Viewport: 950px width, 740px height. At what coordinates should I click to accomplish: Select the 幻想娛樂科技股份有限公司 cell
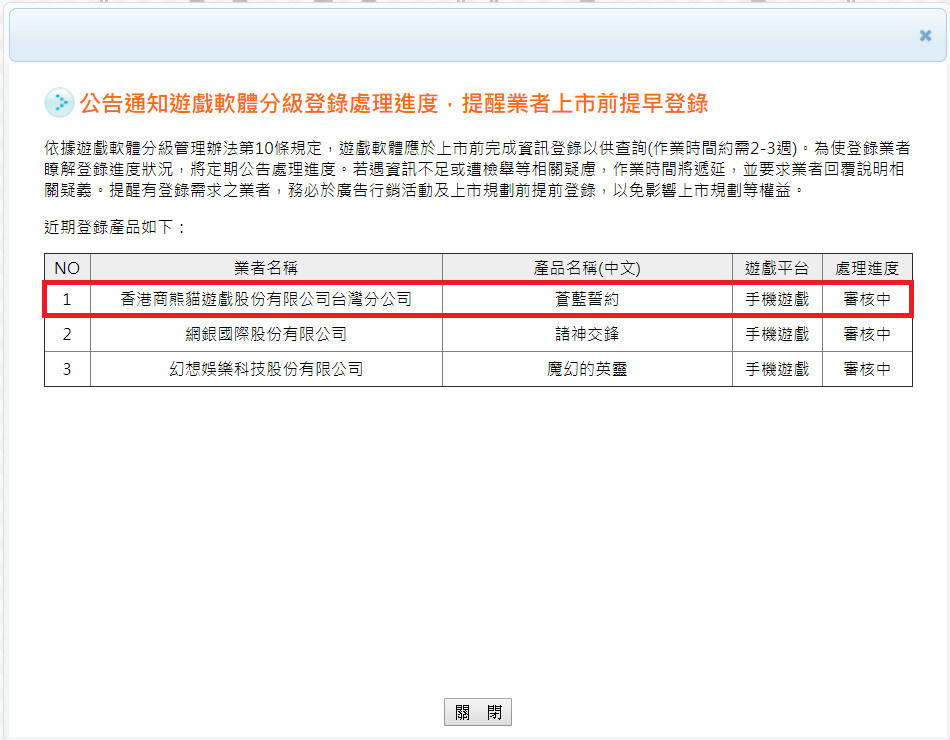266,369
